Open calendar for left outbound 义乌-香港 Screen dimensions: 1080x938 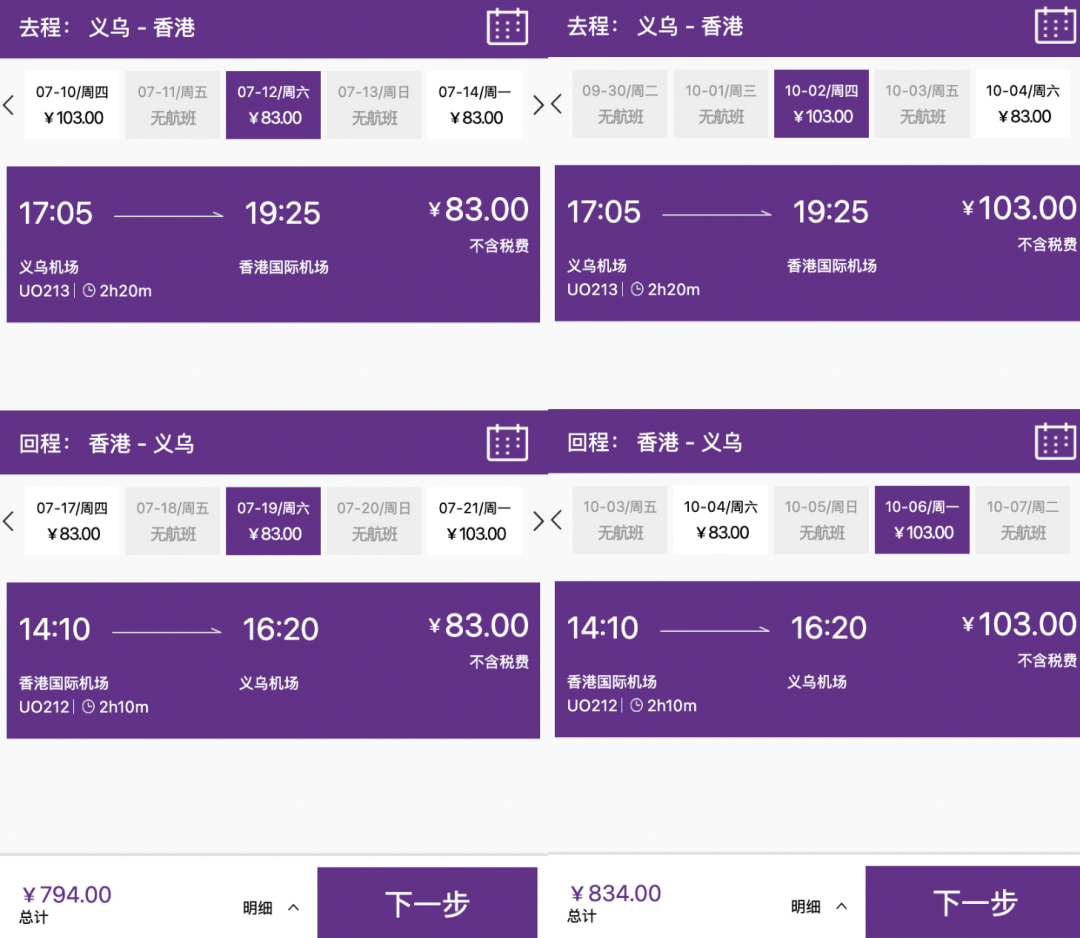(507, 28)
